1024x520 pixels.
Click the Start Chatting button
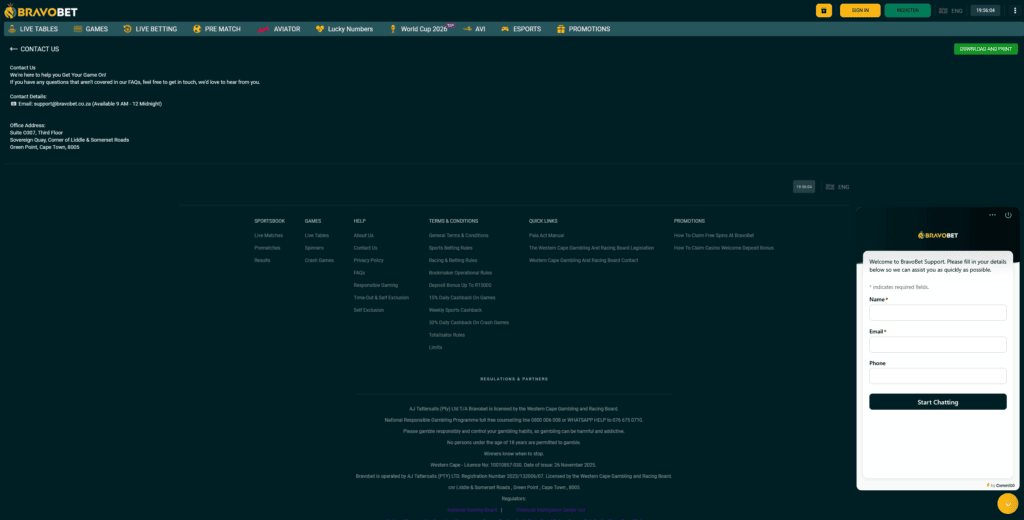(937, 402)
